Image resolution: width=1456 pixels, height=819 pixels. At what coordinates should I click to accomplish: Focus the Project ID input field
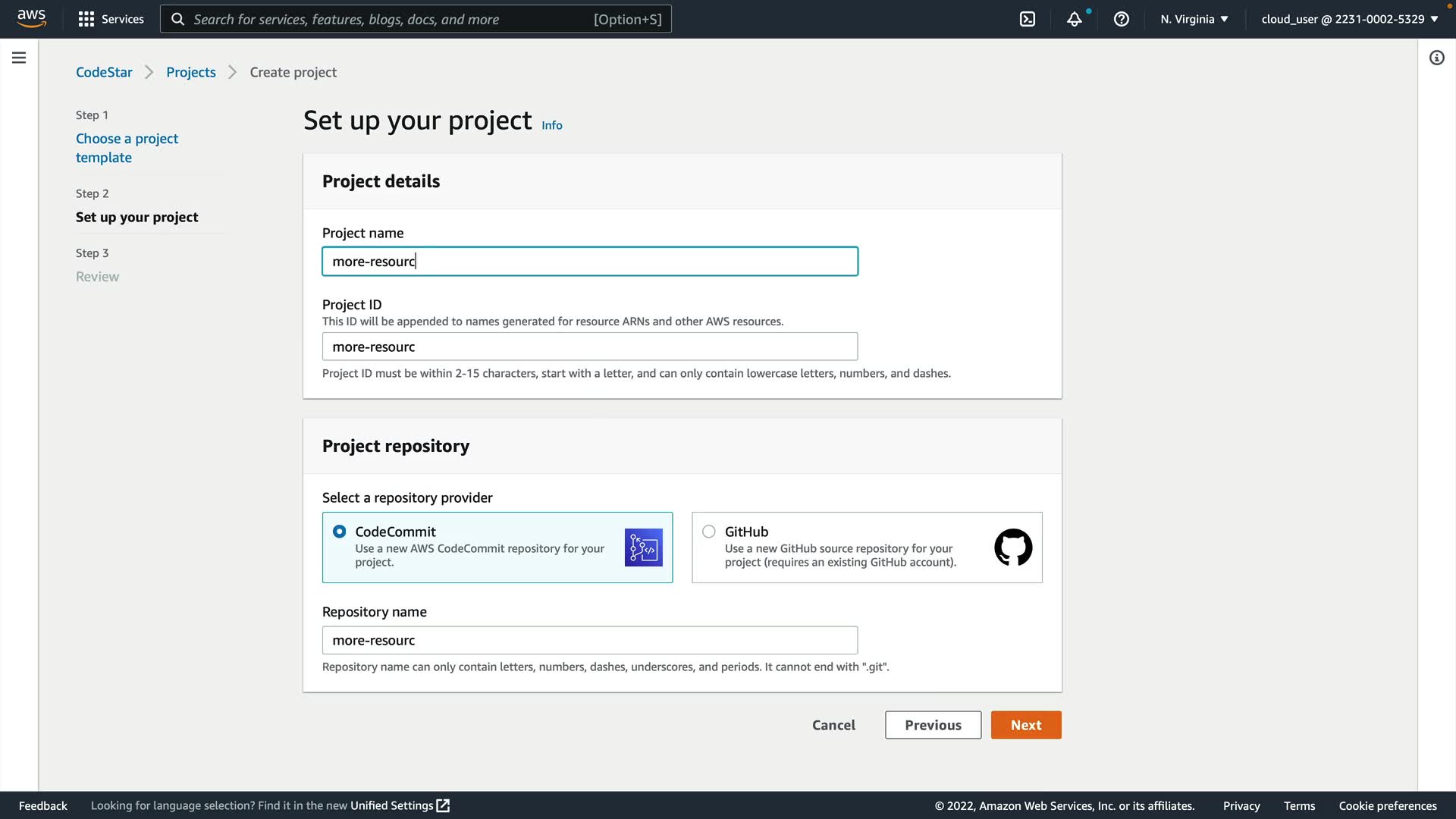(x=590, y=347)
